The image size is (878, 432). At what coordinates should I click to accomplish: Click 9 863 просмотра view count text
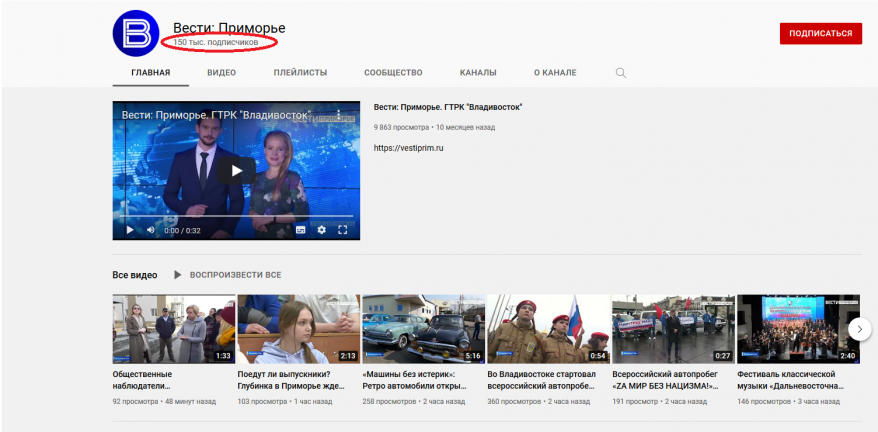(x=401, y=127)
